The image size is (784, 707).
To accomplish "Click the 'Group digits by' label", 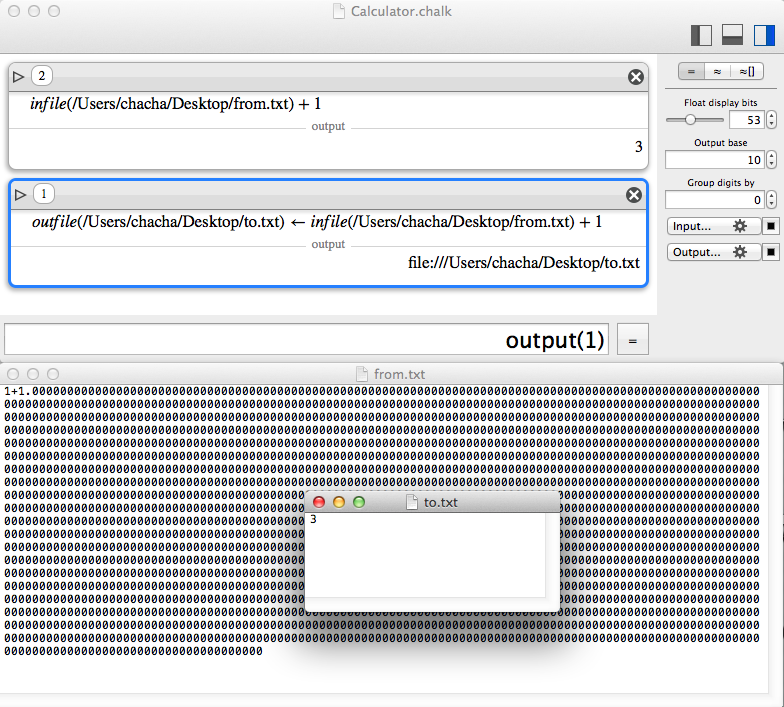I will coord(720,182).
